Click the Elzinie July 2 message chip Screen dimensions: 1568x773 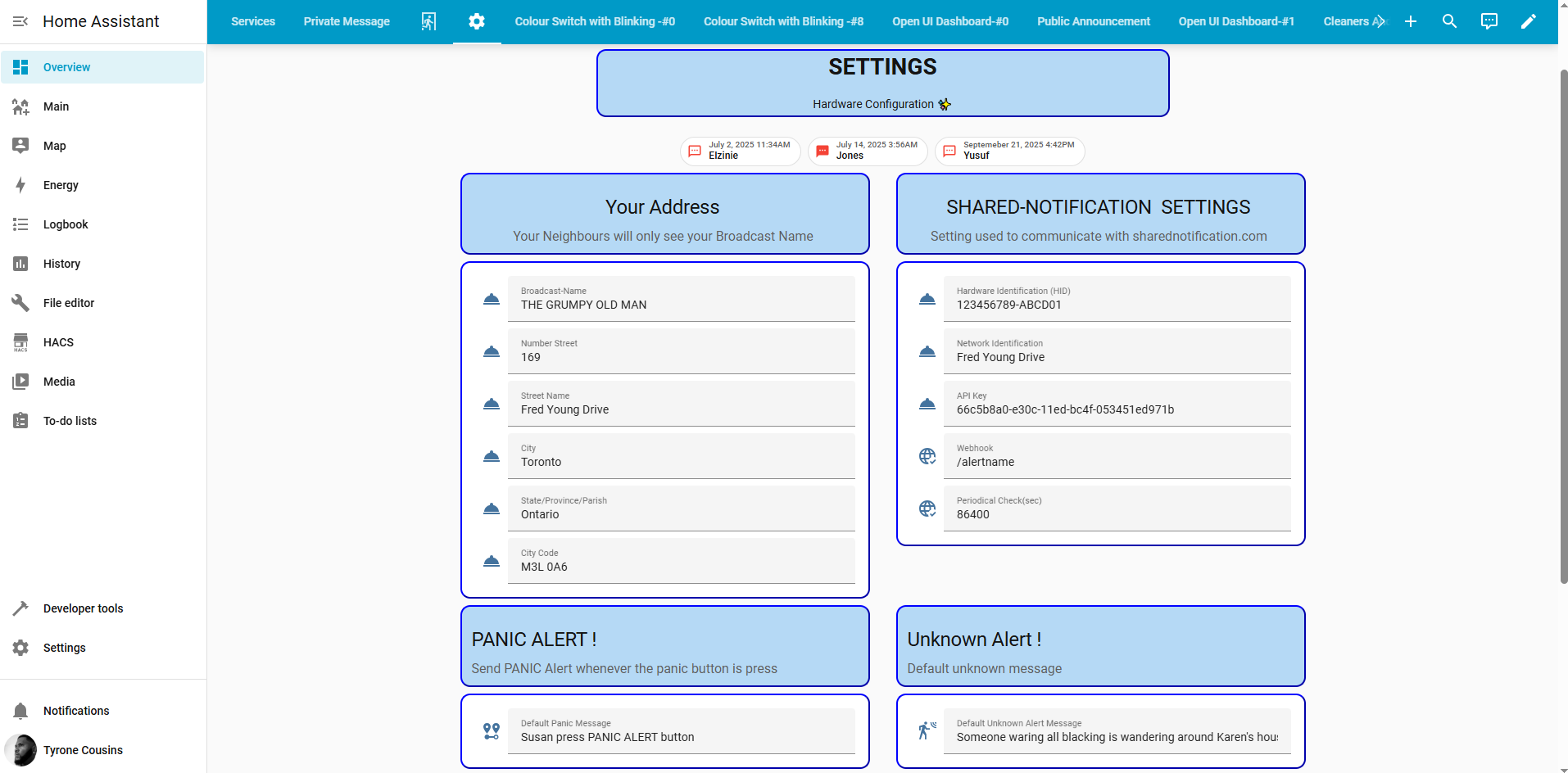click(740, 151)
